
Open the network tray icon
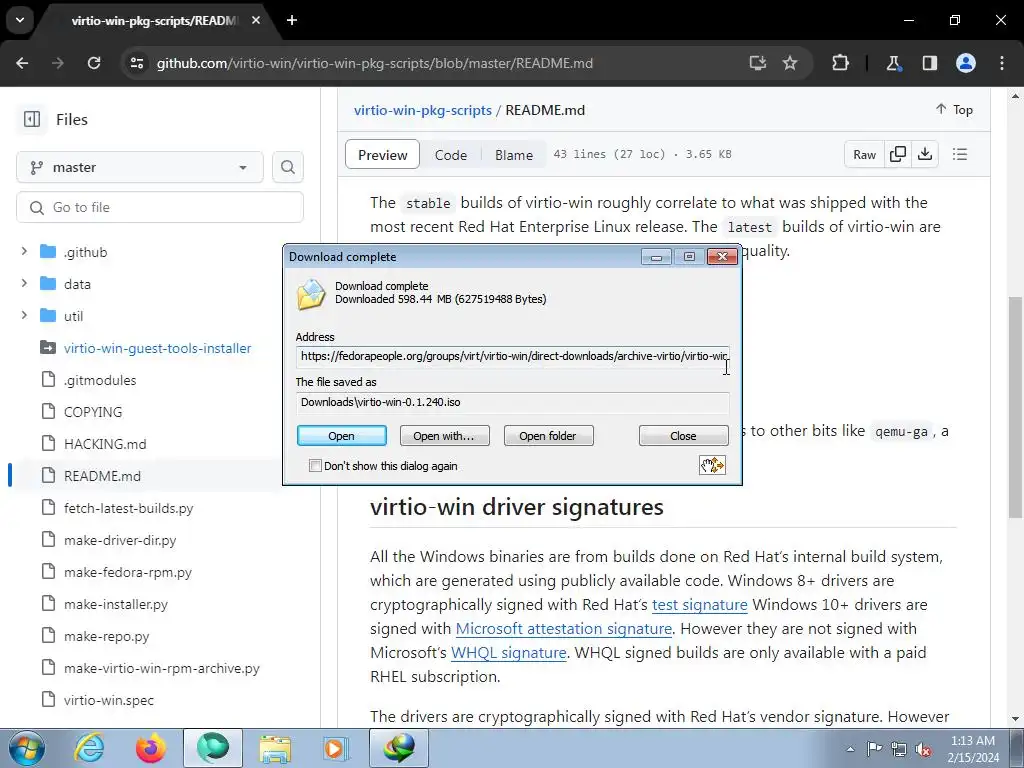pos(899,749)
